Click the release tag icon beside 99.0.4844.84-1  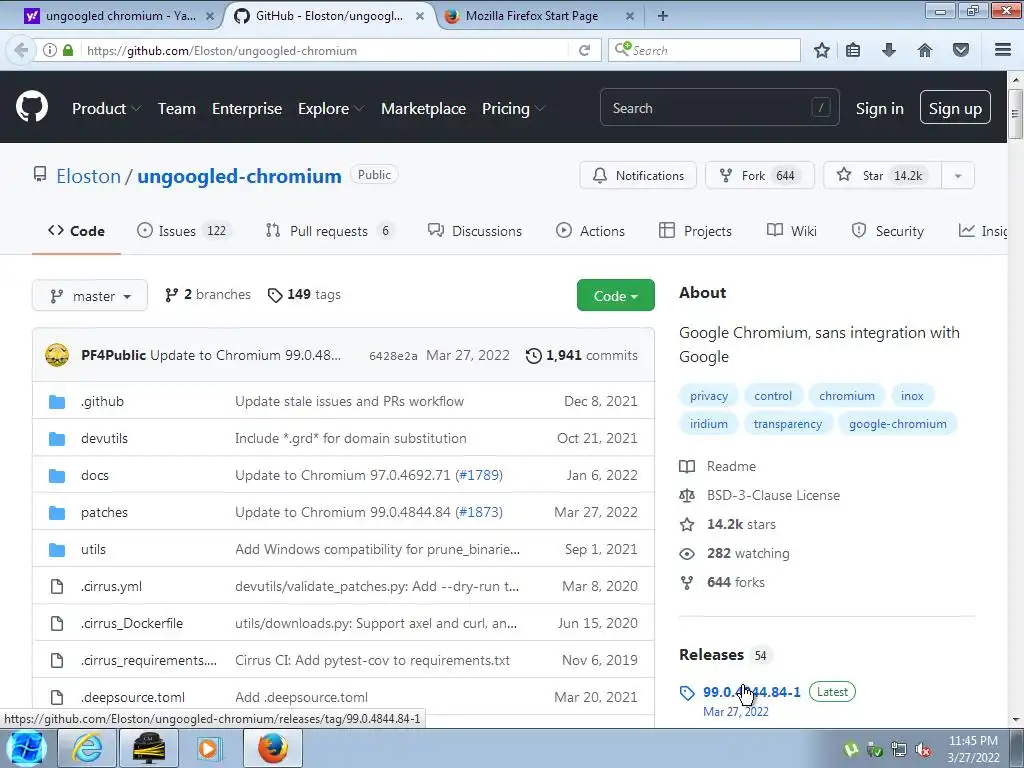[x=687, y=693]
